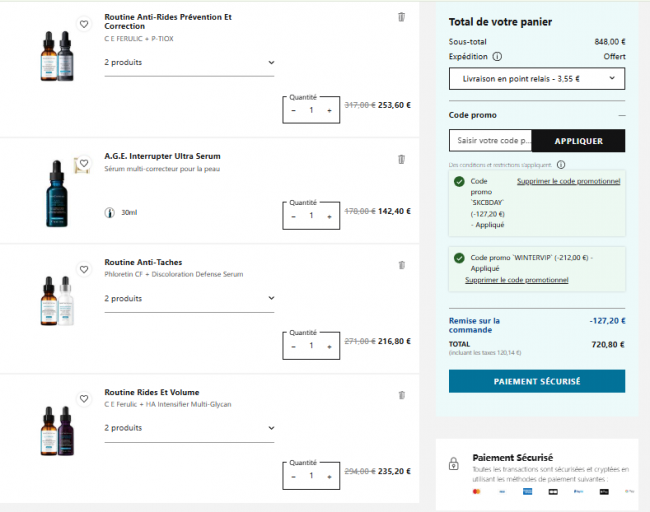650x512 pixels.
Task: Delete Routine Rides Et Volume from cart
Action: (x=401, y=395)
